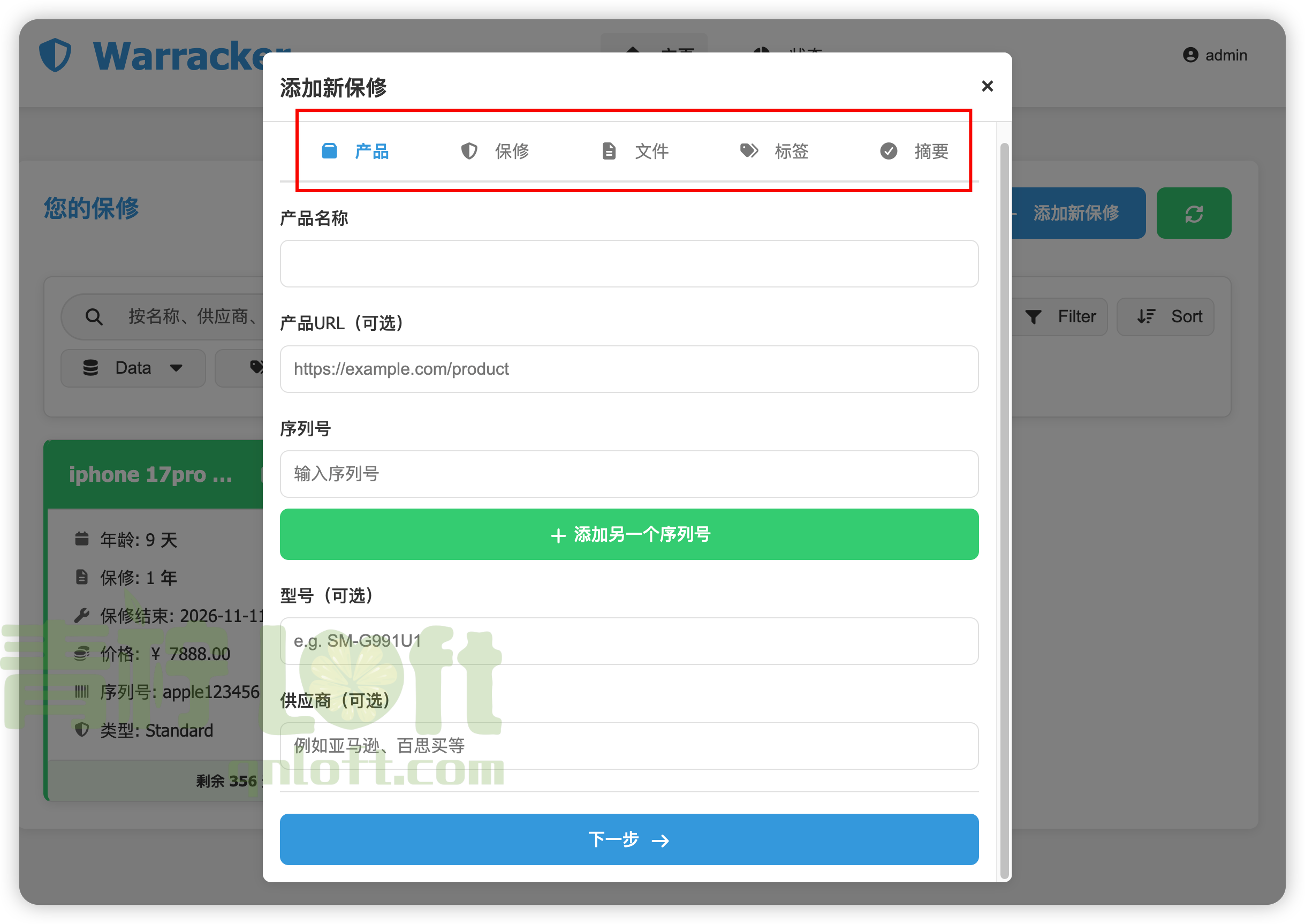Click the 摘要 checkmark step icon
This screenshot has height=924, width=1305.
(888, 151)
